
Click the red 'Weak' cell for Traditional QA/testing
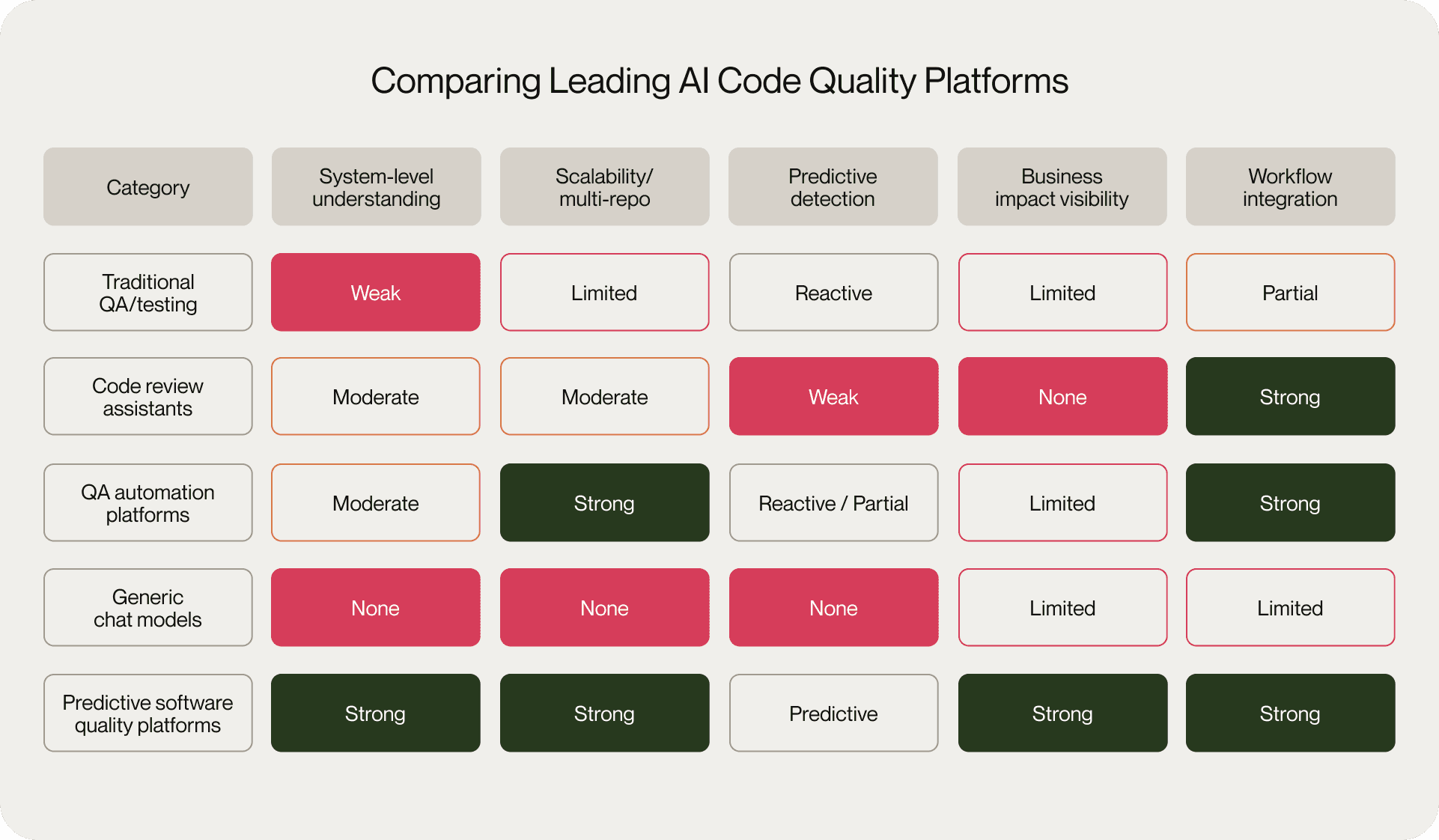point(376,293)
